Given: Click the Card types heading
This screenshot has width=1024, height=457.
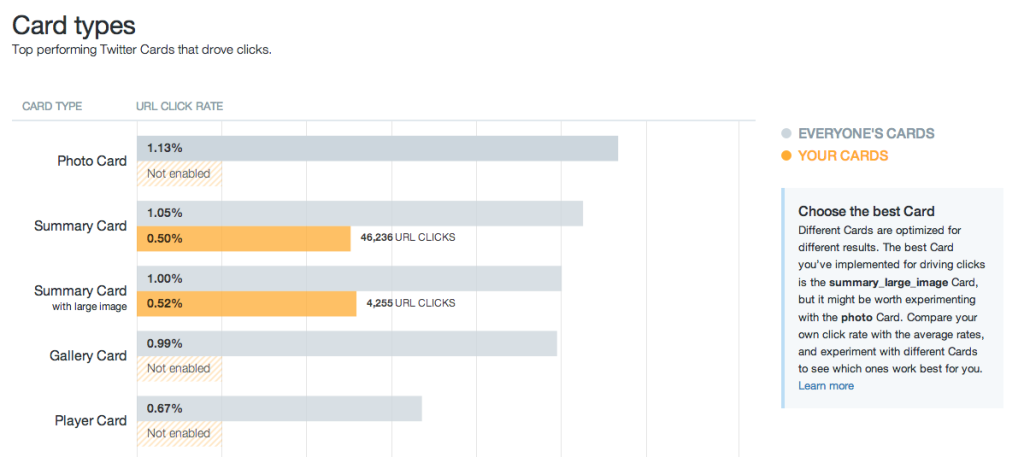Looking at the screenshot, I should coord(74,25).
